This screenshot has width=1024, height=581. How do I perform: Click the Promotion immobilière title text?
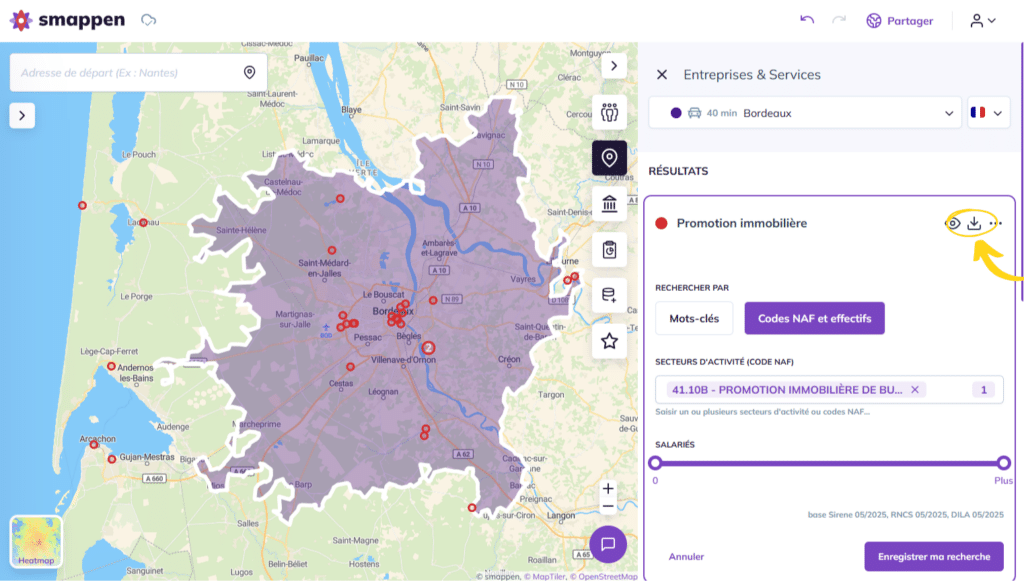click(x=742, y=223)
